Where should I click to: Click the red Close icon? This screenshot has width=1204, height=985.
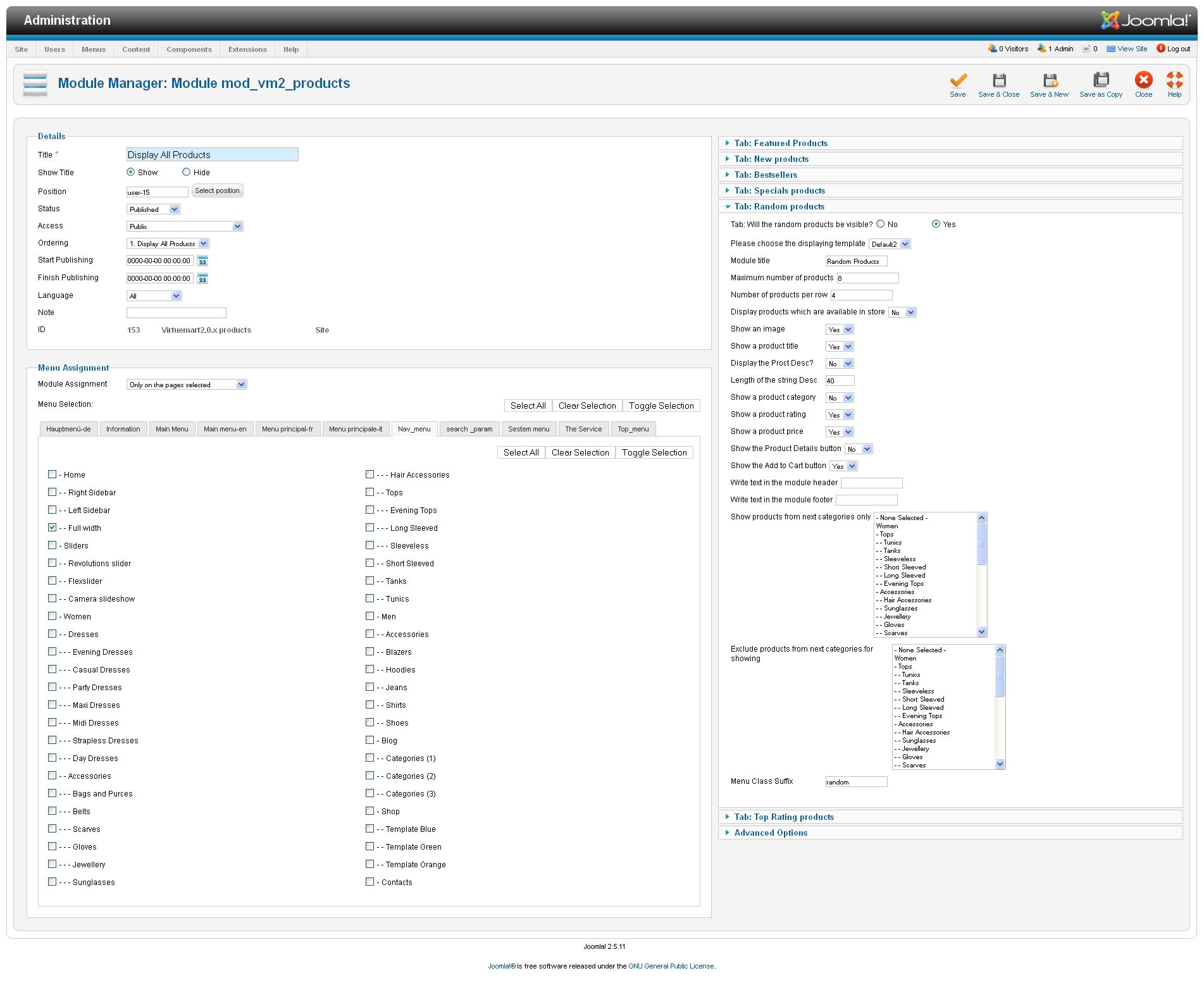point(1143,80)
